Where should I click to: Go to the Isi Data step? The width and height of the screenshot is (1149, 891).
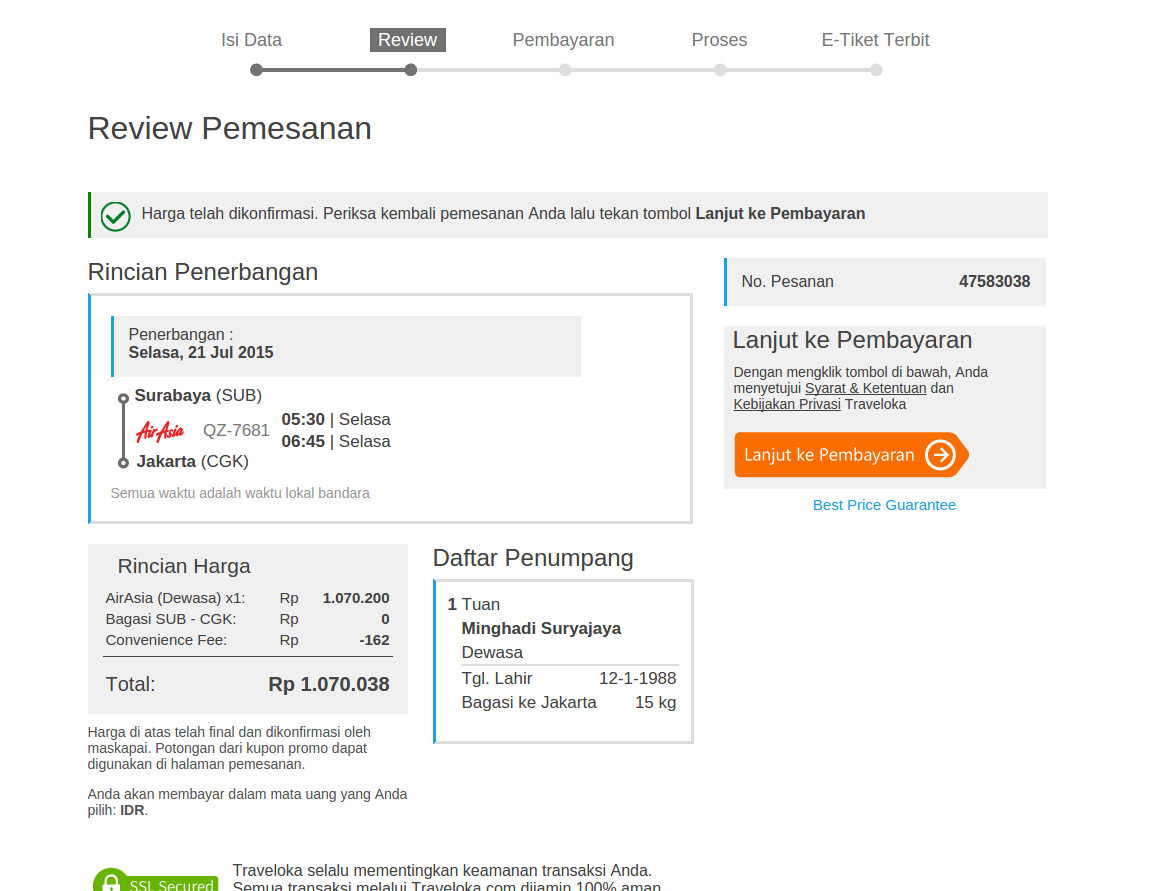[251, 40]
